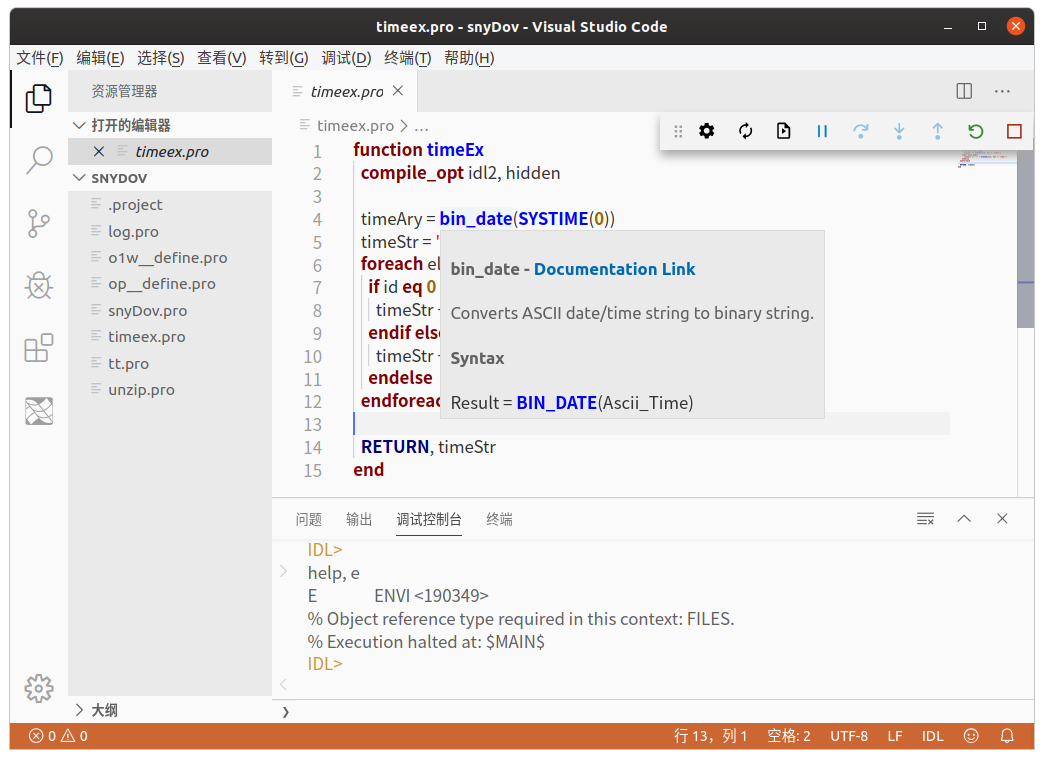Open notifications bell in status bar
This screenshot has height=759, width=1044.
tap(1007, 736)
